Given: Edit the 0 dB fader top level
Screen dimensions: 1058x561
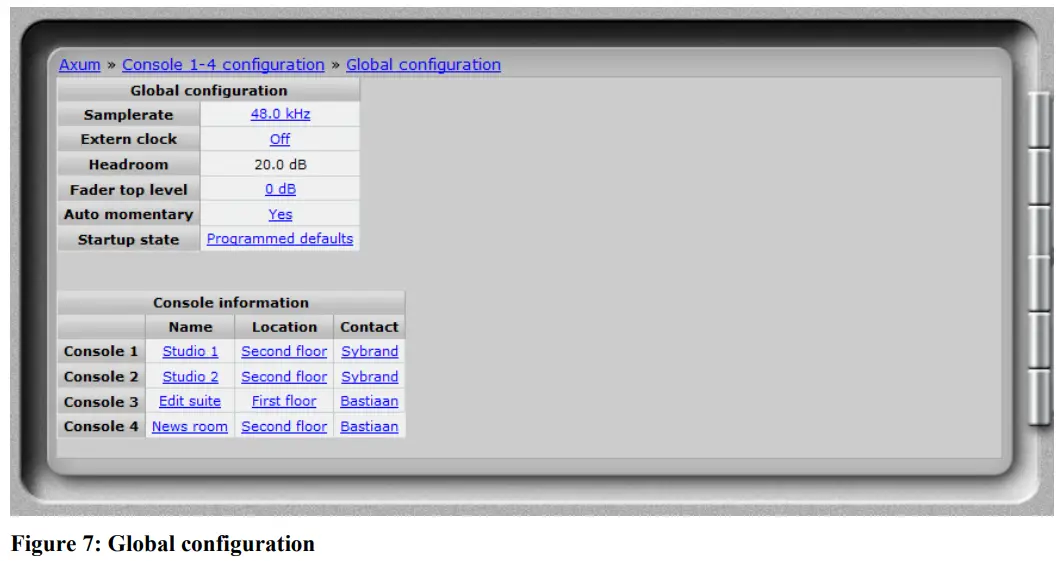Looking at the screenshot, I should (280, 189).
